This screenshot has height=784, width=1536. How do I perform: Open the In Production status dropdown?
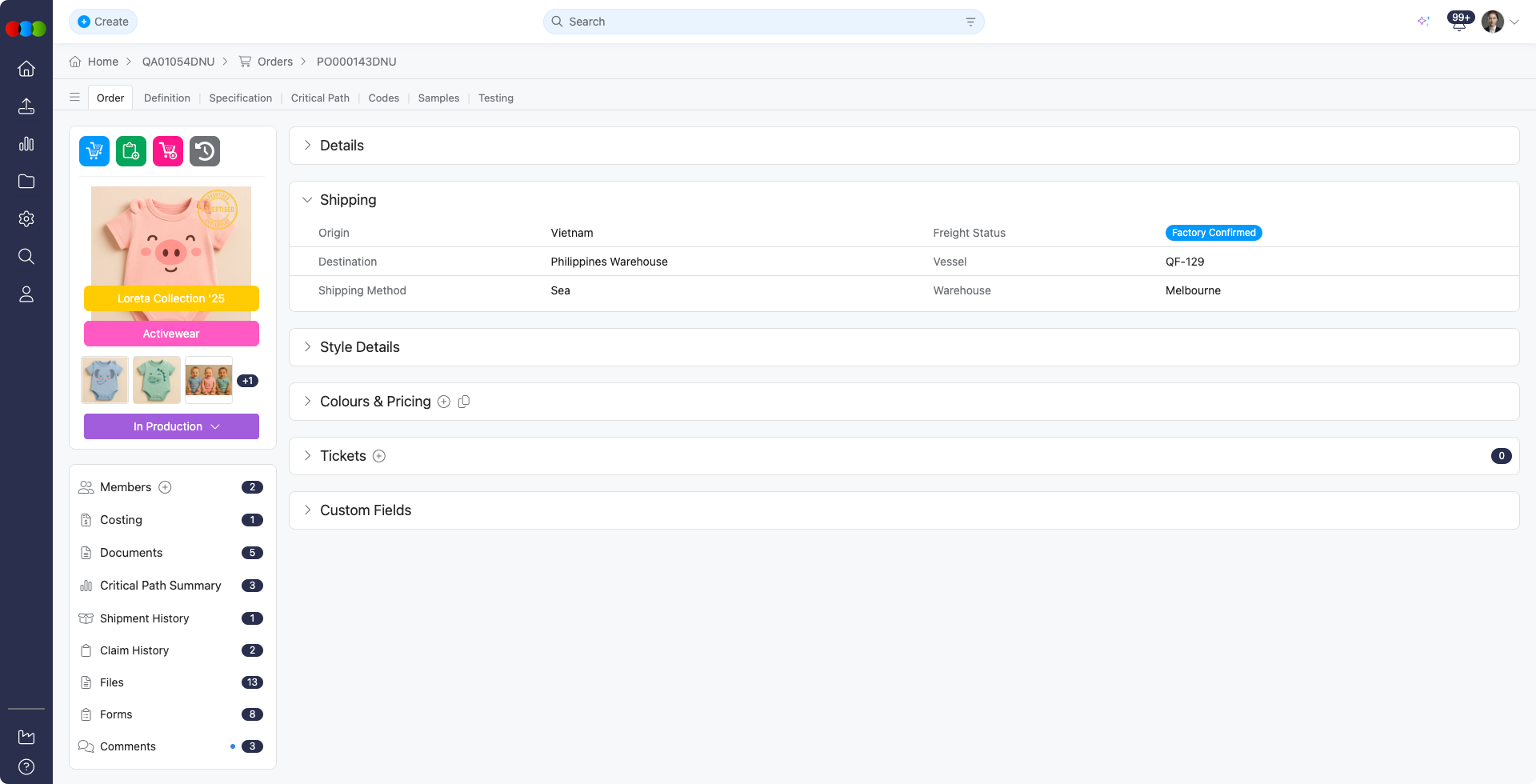(171, 426)
